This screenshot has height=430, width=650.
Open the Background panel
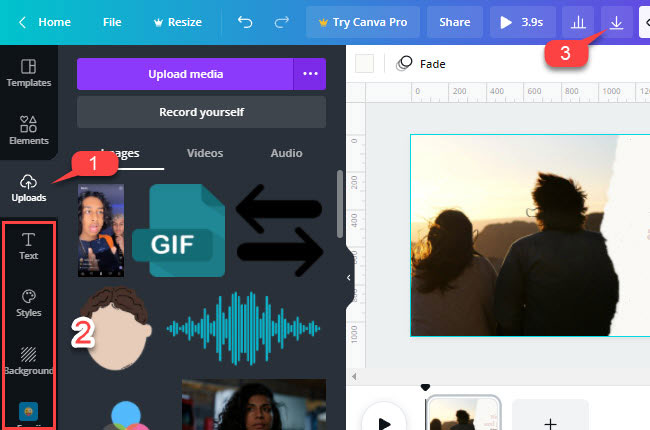29,360
